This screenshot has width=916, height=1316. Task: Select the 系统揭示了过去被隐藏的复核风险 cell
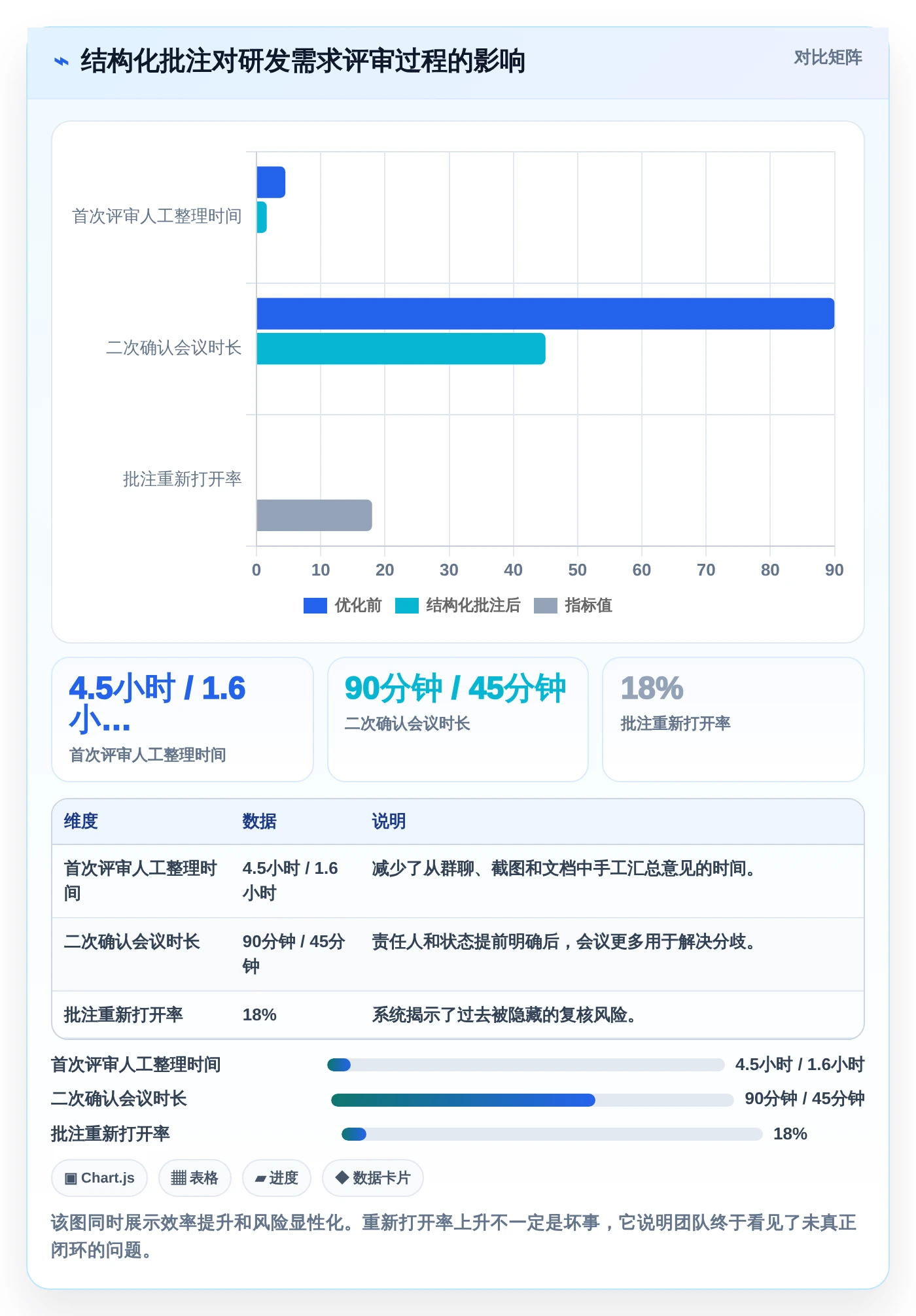point(612,1015)
